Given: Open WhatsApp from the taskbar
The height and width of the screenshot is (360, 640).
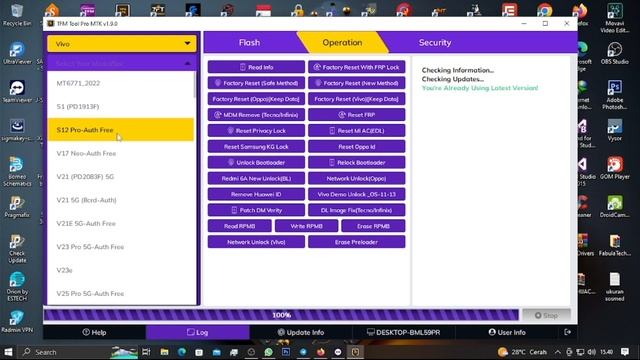Looking at the screenshot, I should 268,352.
